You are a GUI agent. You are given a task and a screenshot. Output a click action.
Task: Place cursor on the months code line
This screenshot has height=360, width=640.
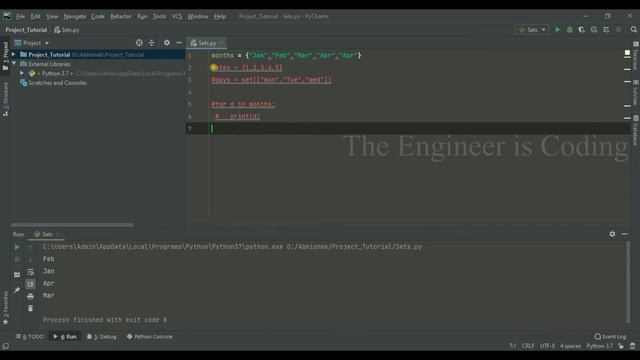(x=286, y=56)
